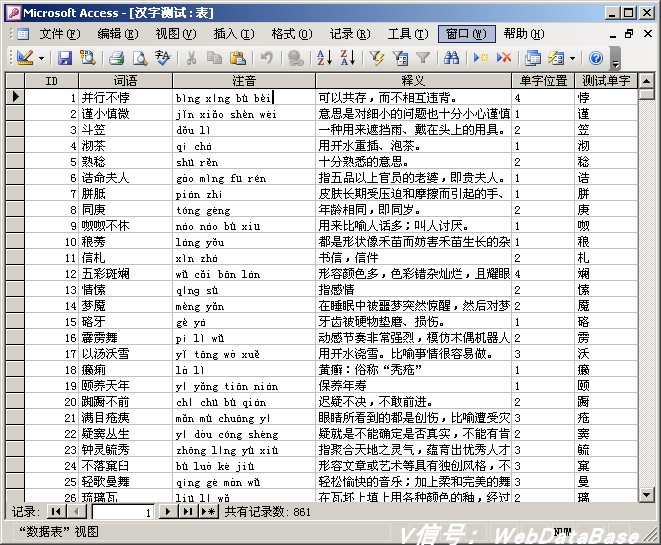Click the table control-menu icon beside 文件
Viewport: 661px width, 545px height.
[x=22, y=34]
